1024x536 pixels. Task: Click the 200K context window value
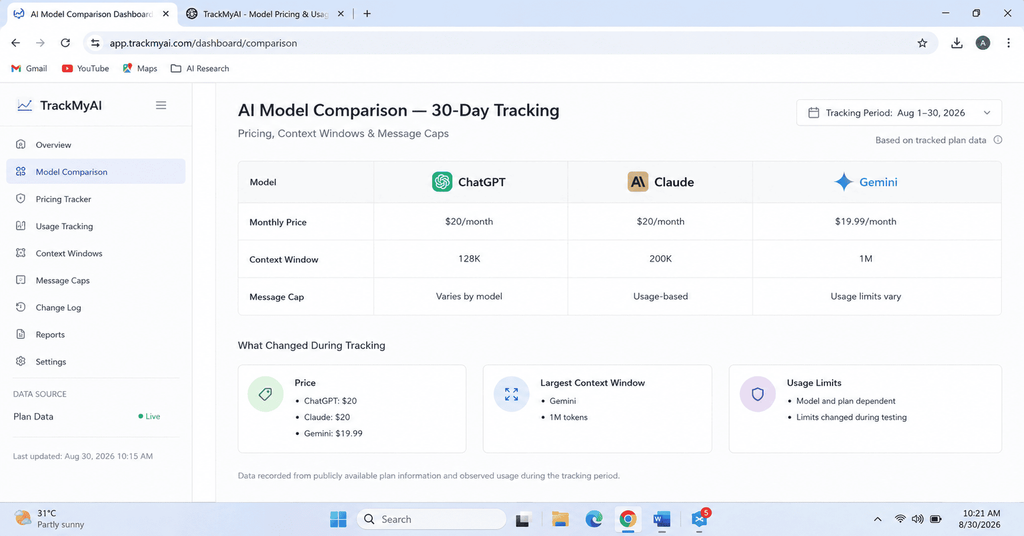[x=660, y=259]
